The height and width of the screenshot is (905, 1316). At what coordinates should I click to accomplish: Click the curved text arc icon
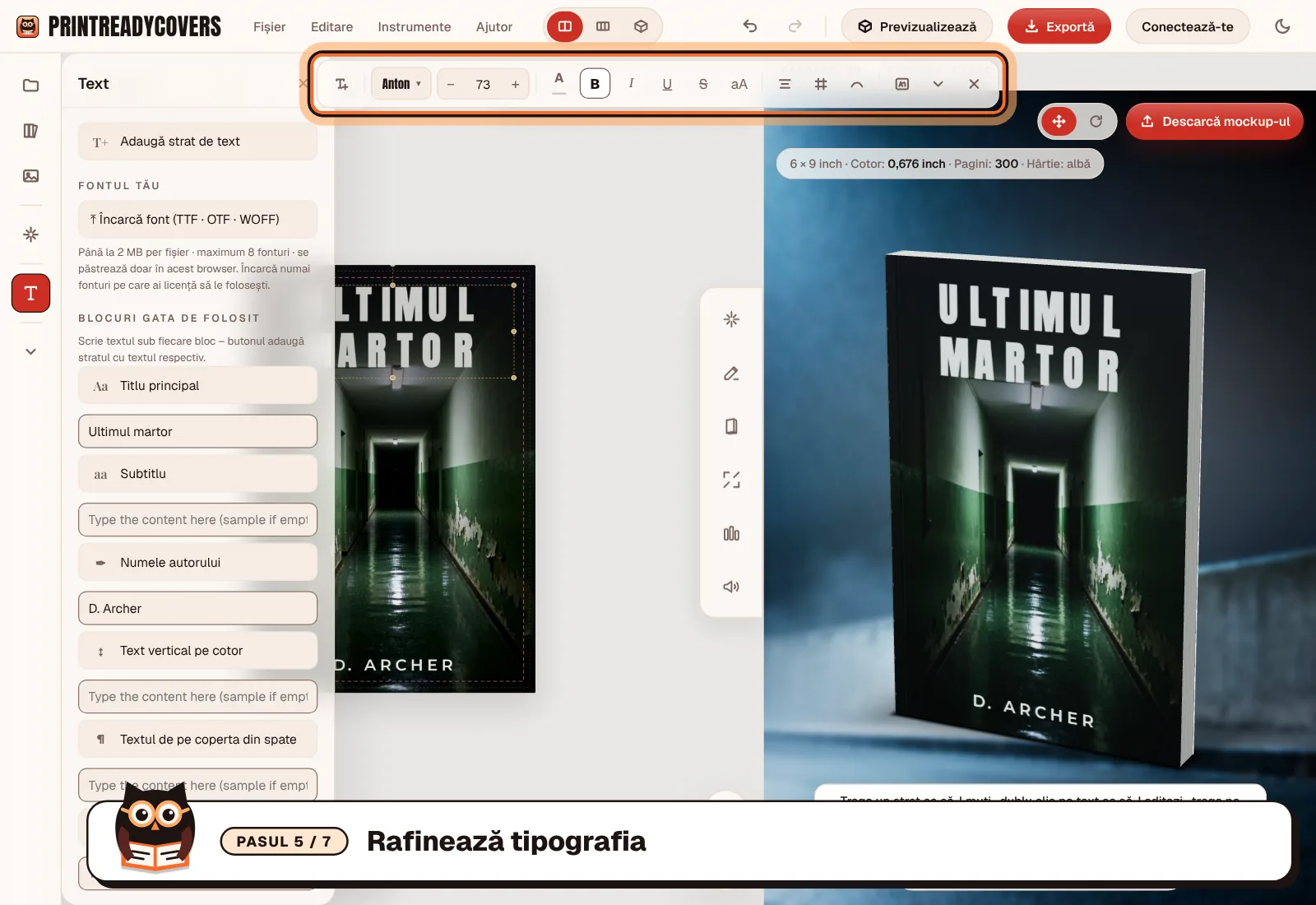(857, 84)
